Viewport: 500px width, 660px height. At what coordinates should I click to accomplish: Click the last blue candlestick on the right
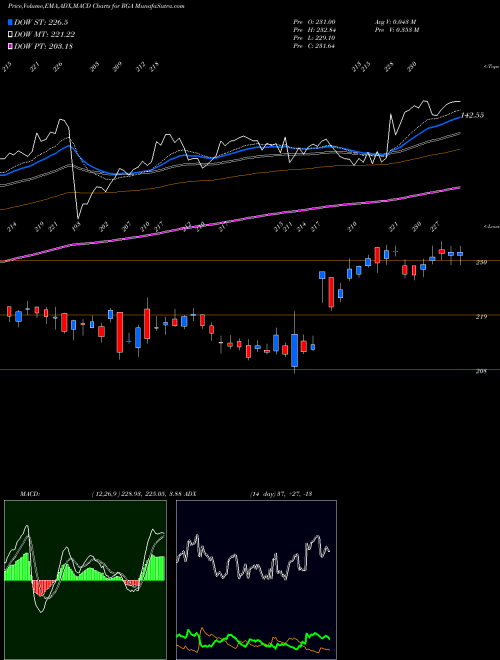(460, 254)
